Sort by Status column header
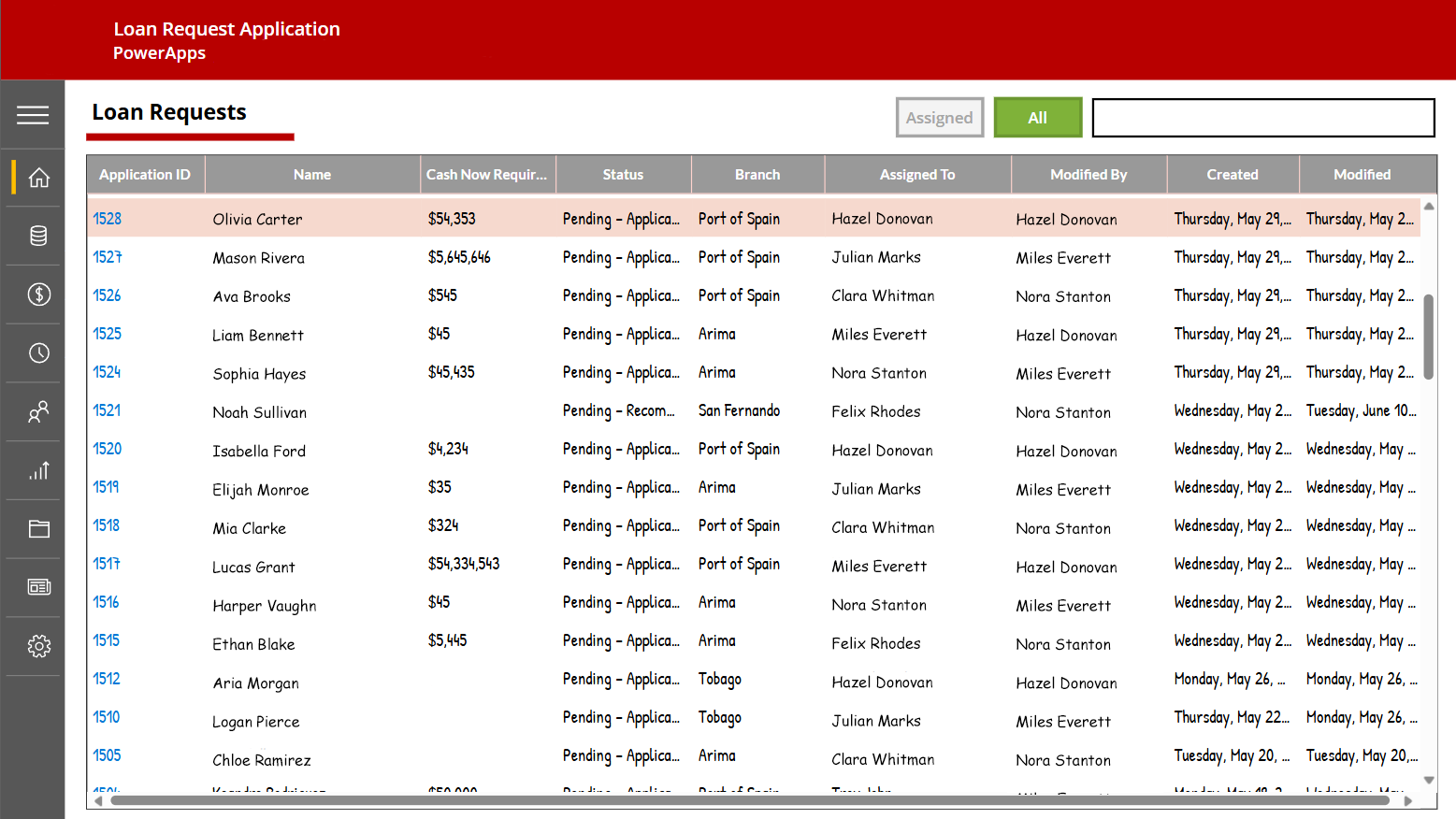1456x819 pixels. 623,175
